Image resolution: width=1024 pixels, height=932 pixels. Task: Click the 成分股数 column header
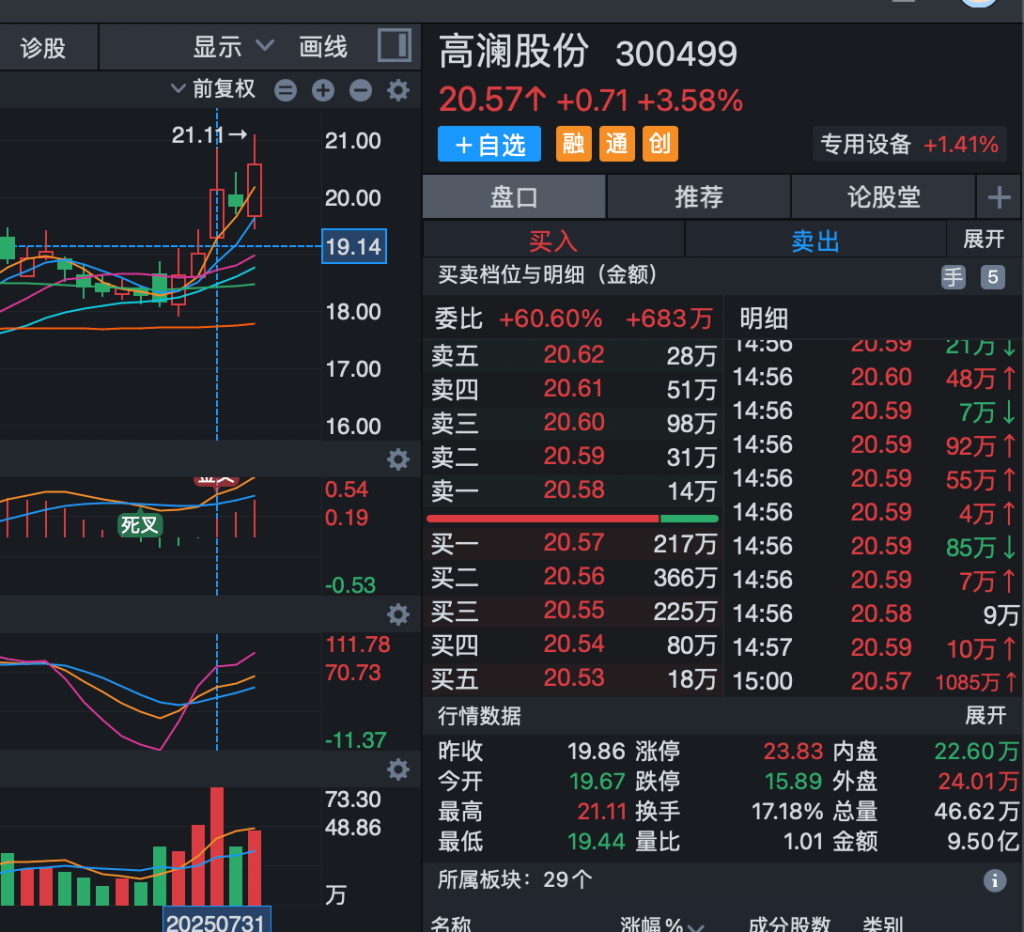[790, 924]
